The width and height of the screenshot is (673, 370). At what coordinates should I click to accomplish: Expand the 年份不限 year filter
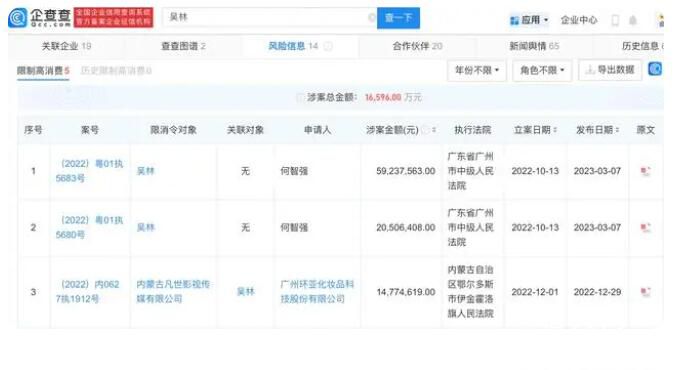[x=477, y=70]
